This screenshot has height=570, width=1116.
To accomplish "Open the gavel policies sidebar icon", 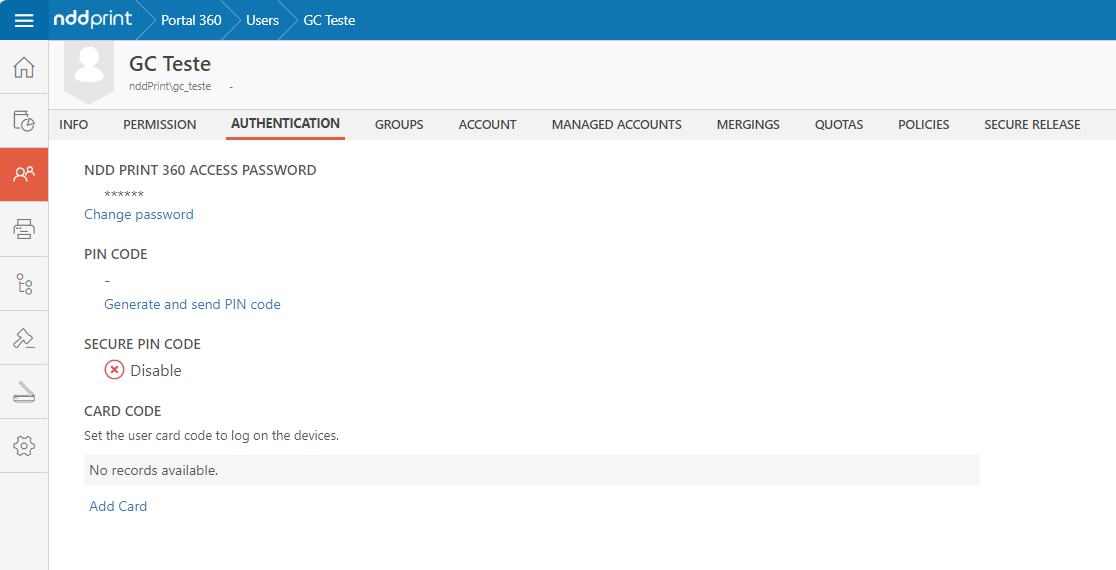I will [24, 338].
